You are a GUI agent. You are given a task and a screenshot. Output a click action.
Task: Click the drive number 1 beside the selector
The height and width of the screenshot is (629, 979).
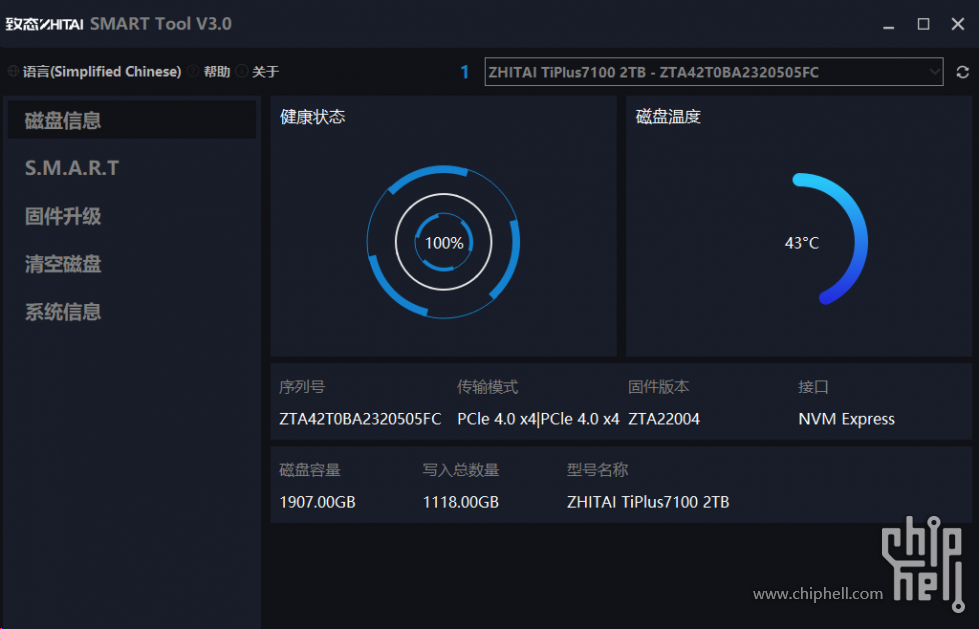(465, 72)
